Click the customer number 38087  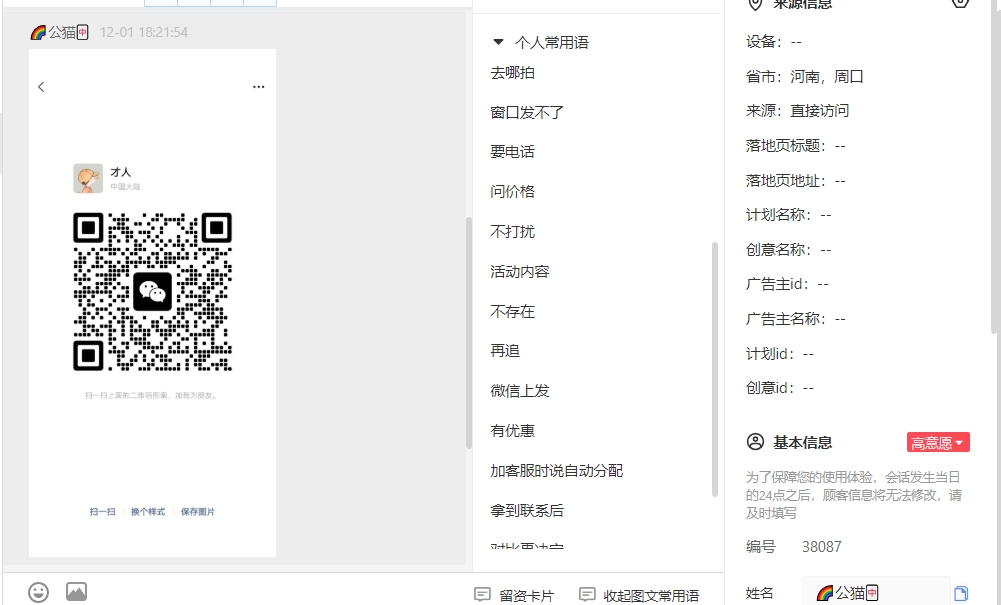pyautogui.click(x=822, y=547)
